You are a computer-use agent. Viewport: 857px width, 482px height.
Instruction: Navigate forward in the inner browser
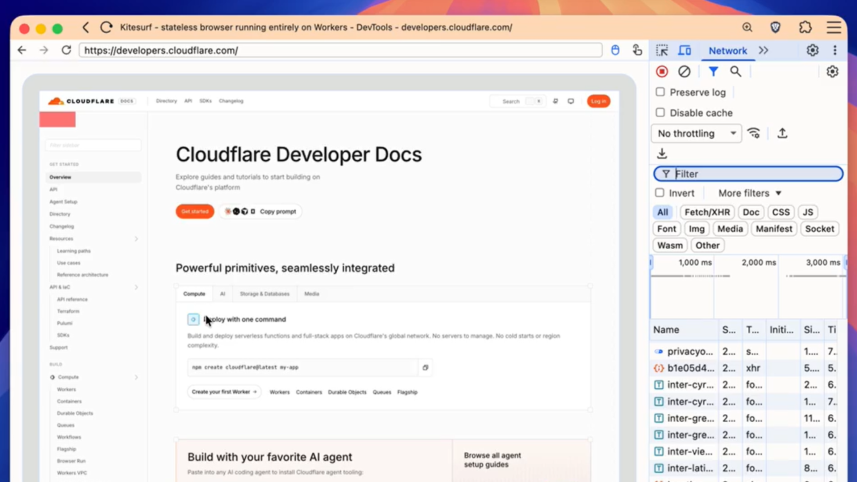tap(44, 50)
